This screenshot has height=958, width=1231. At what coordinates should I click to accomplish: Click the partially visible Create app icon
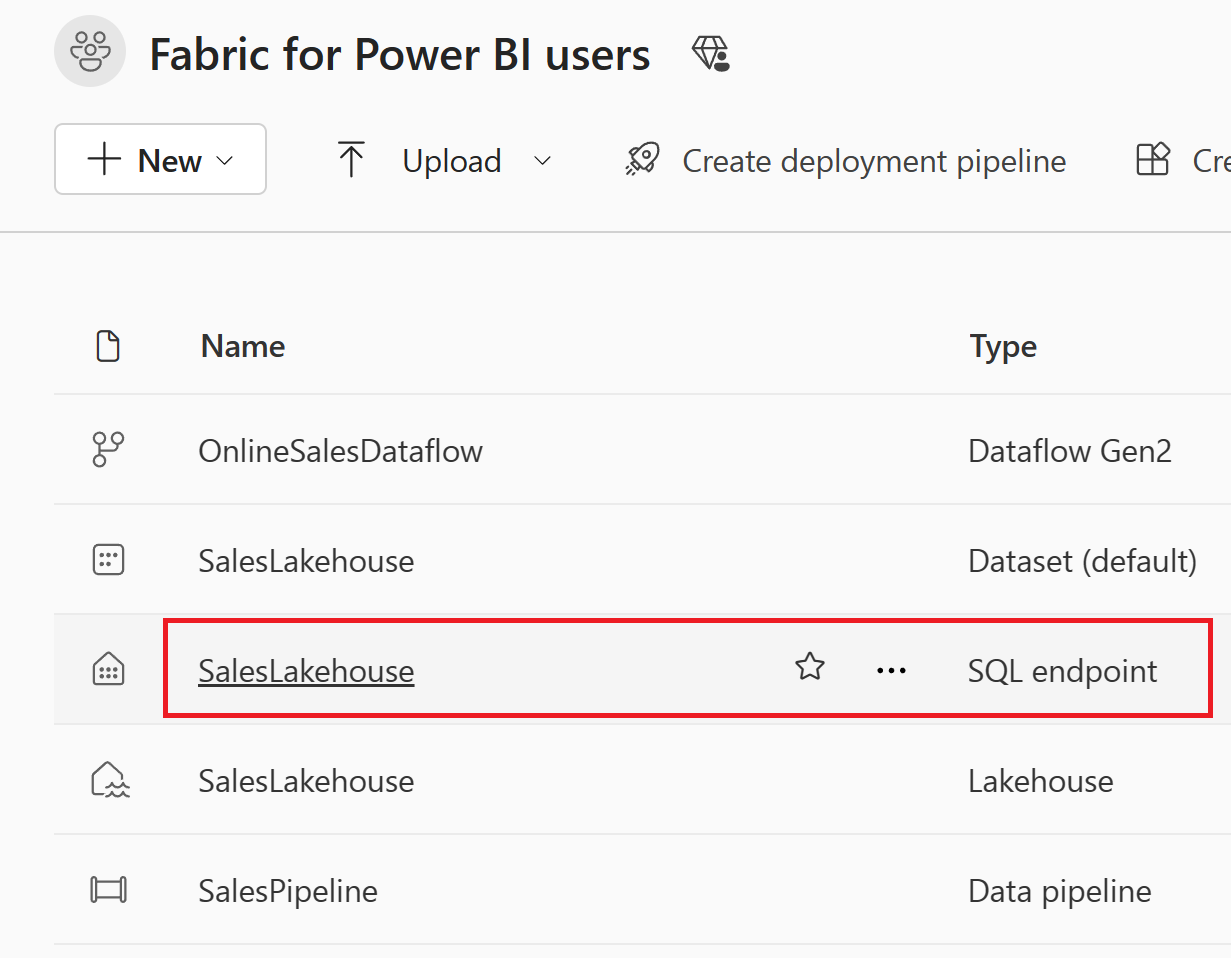pyautogui.click(x=1153, y=160)
